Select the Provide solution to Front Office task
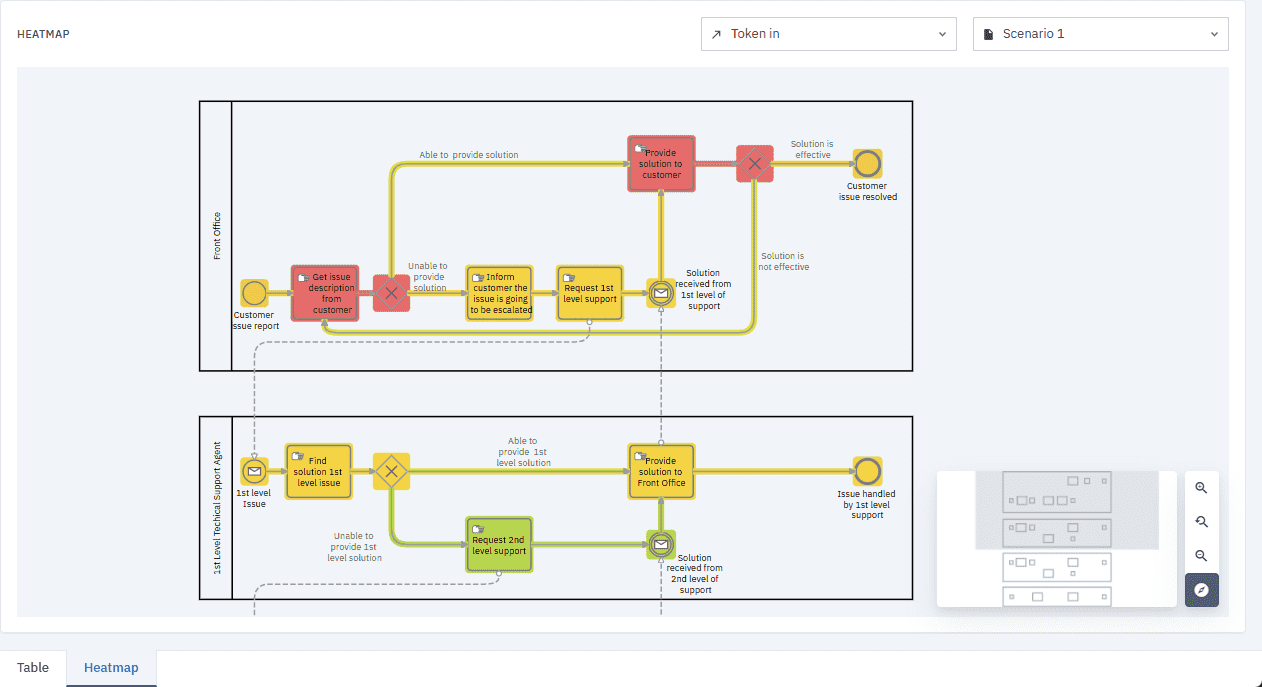 (x=661, y=471)
